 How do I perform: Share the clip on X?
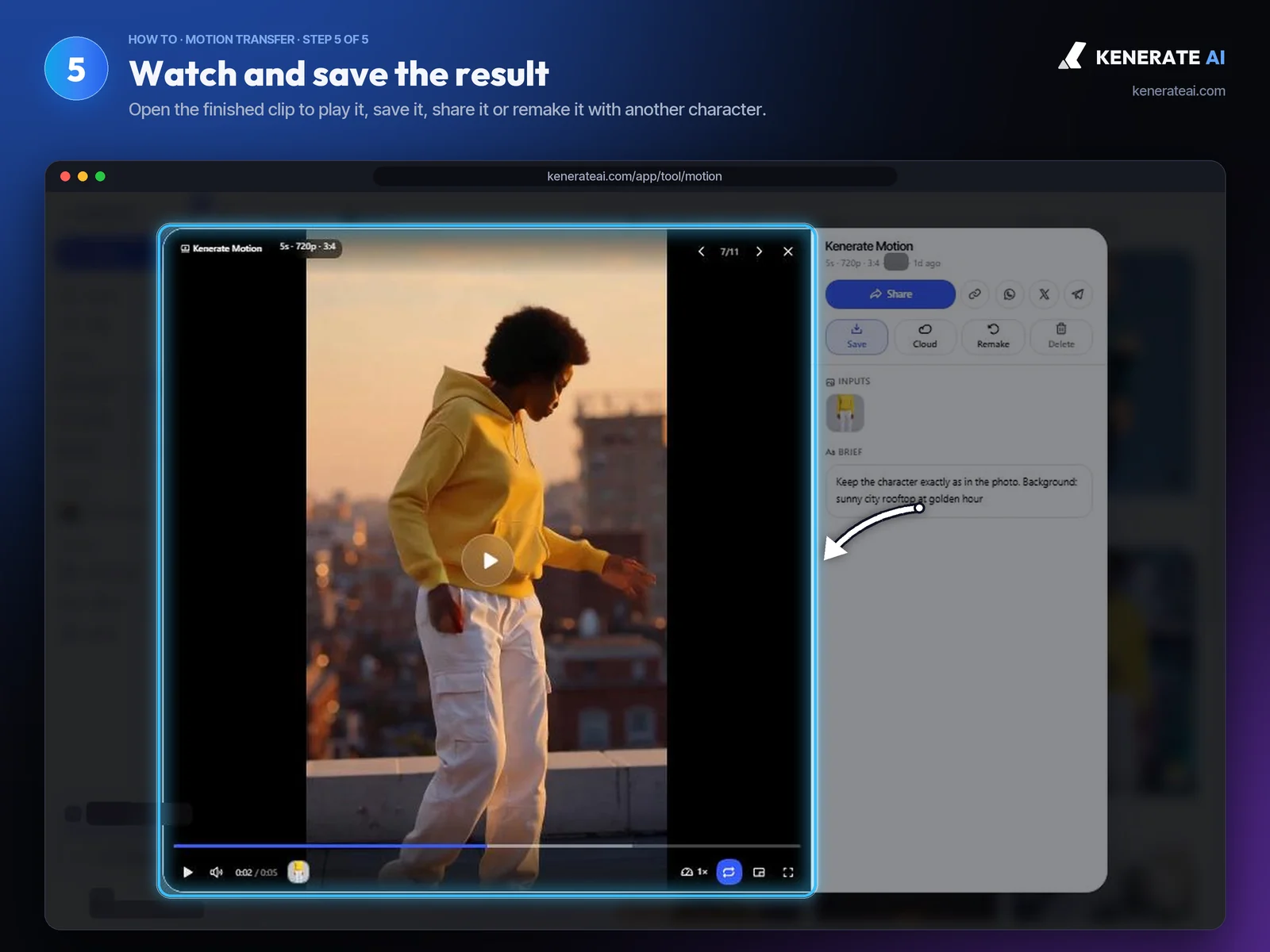point(1044,294)
